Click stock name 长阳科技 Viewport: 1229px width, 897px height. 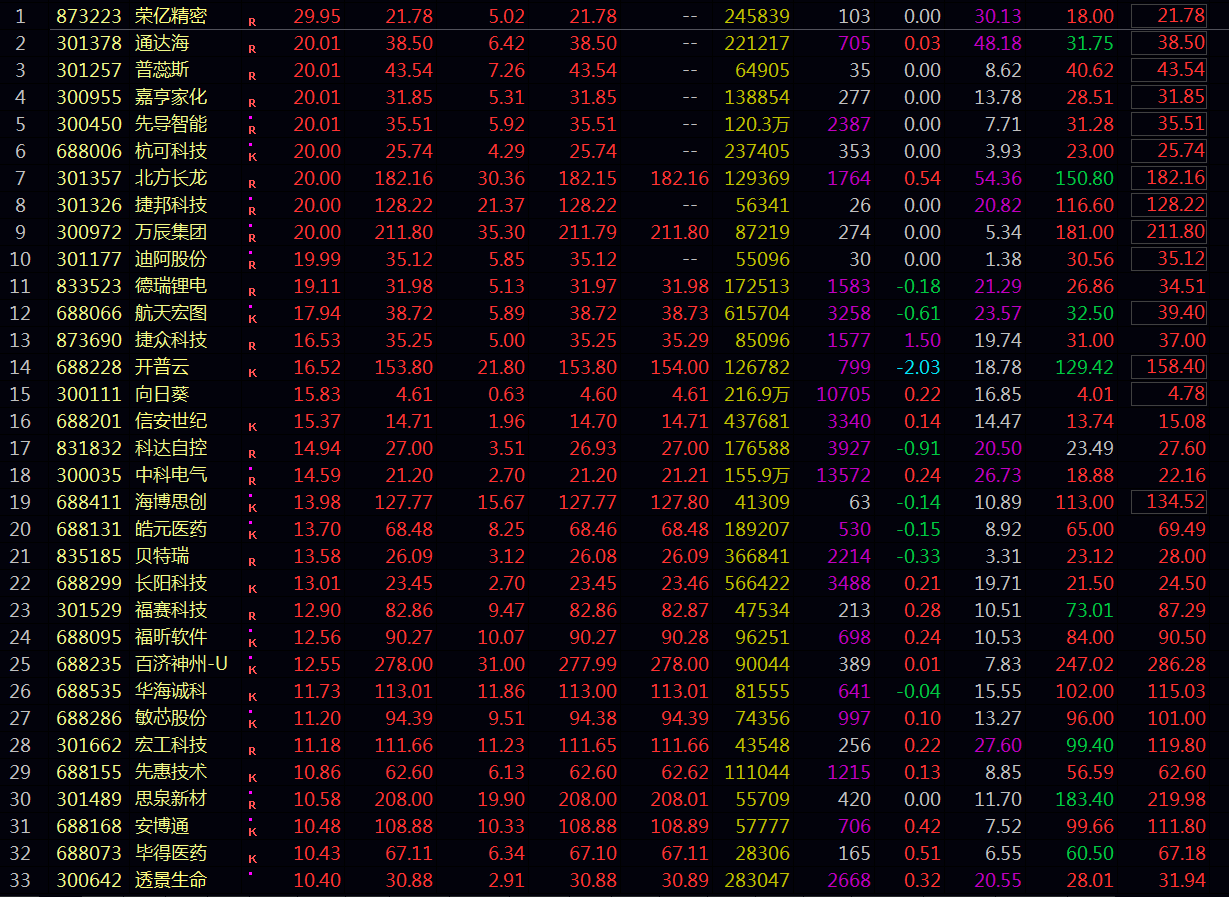click(172, 583)
